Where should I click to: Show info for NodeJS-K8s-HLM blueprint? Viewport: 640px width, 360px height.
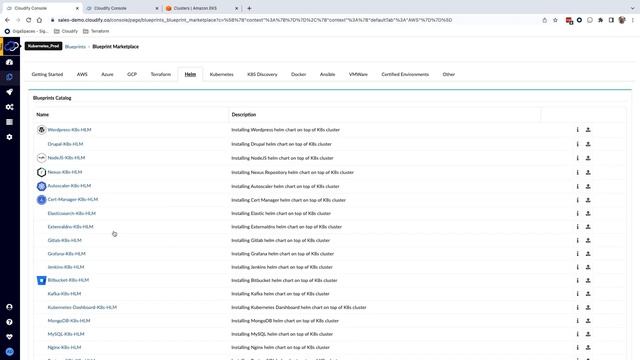pos(578,158)
